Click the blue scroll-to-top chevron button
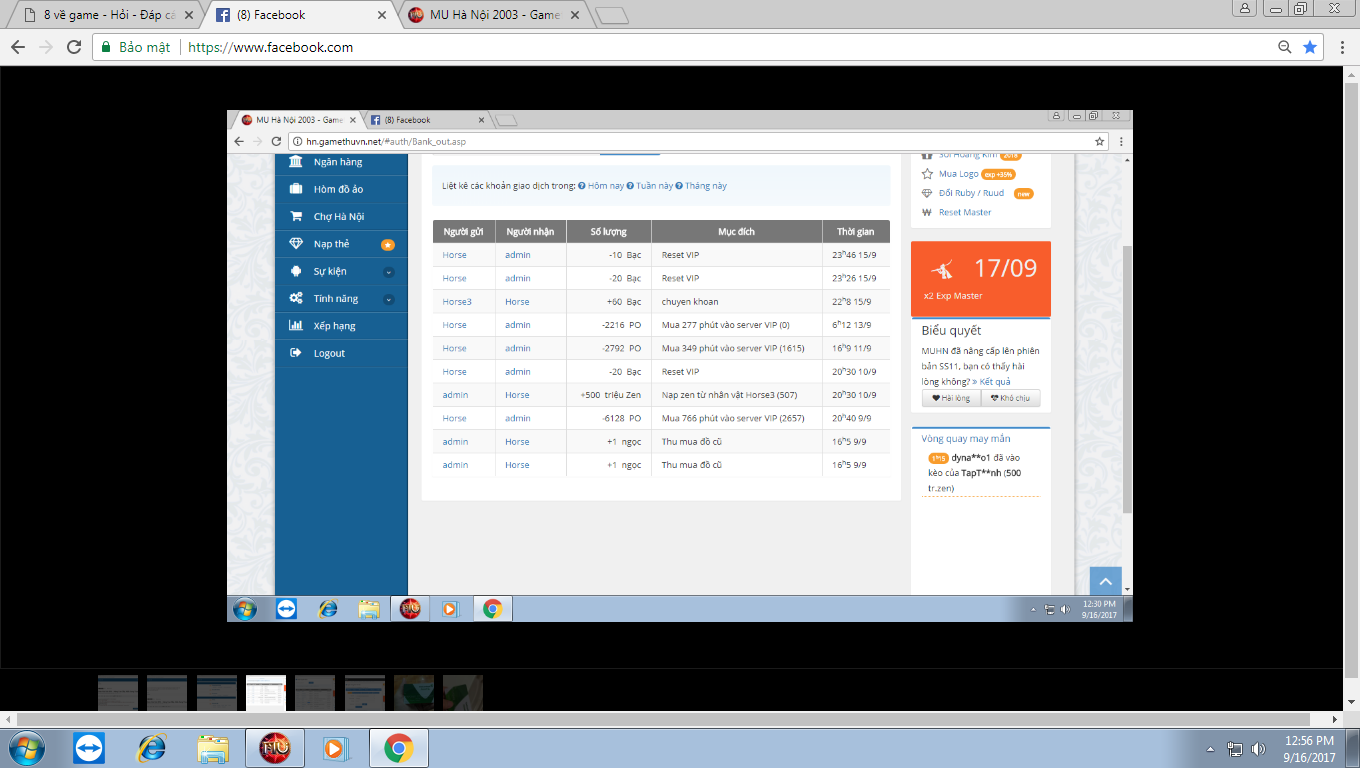 1105,581
